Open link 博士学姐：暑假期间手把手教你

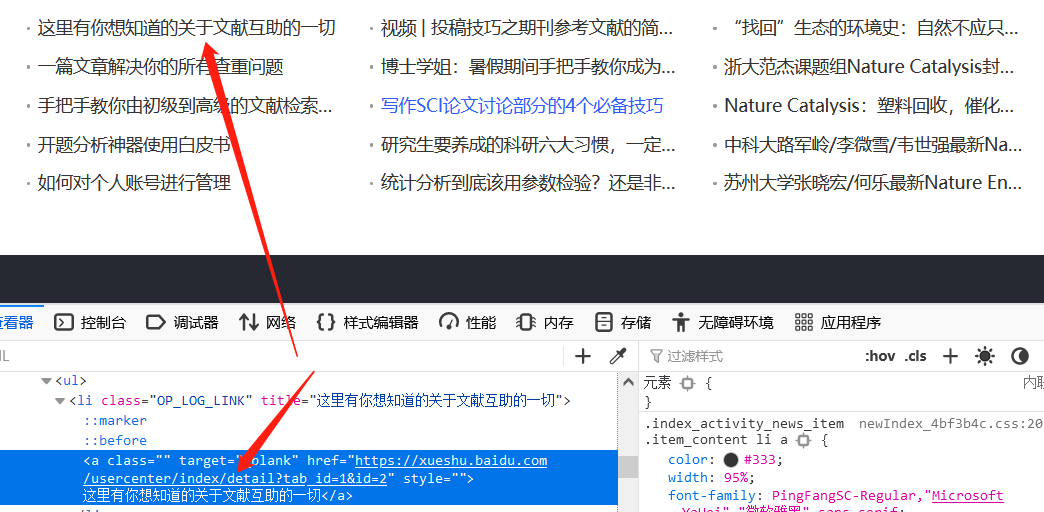(528, 67)
